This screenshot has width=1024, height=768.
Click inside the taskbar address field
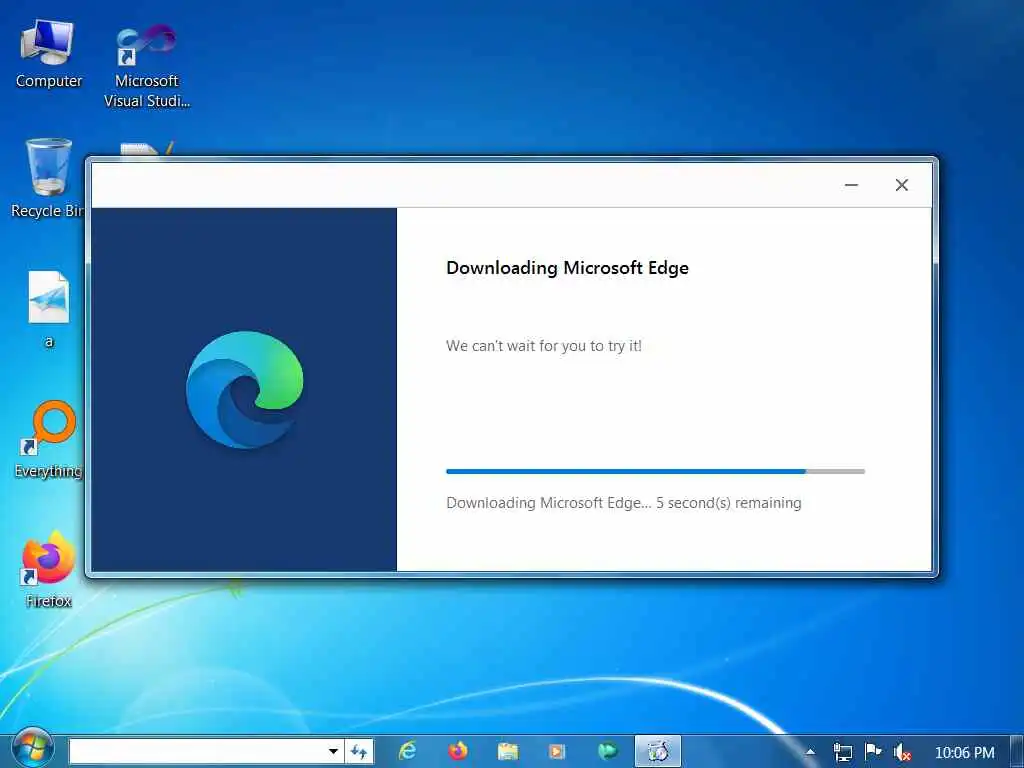pos(198,752)
